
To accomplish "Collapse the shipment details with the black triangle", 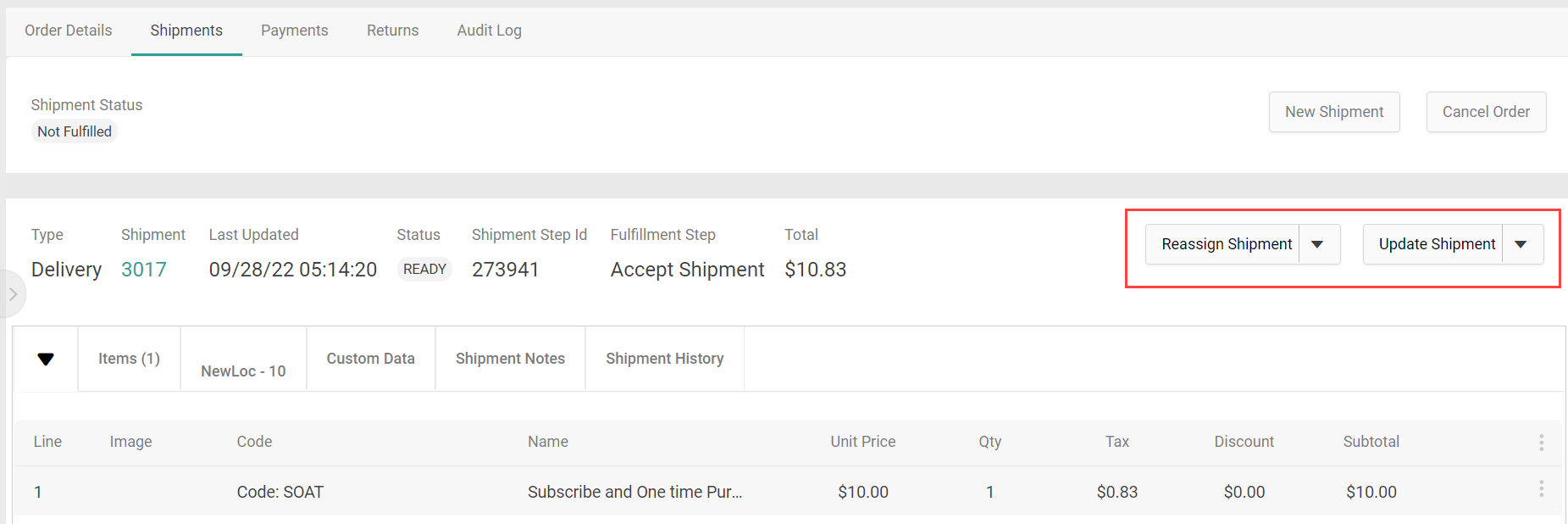I will 46,359.
